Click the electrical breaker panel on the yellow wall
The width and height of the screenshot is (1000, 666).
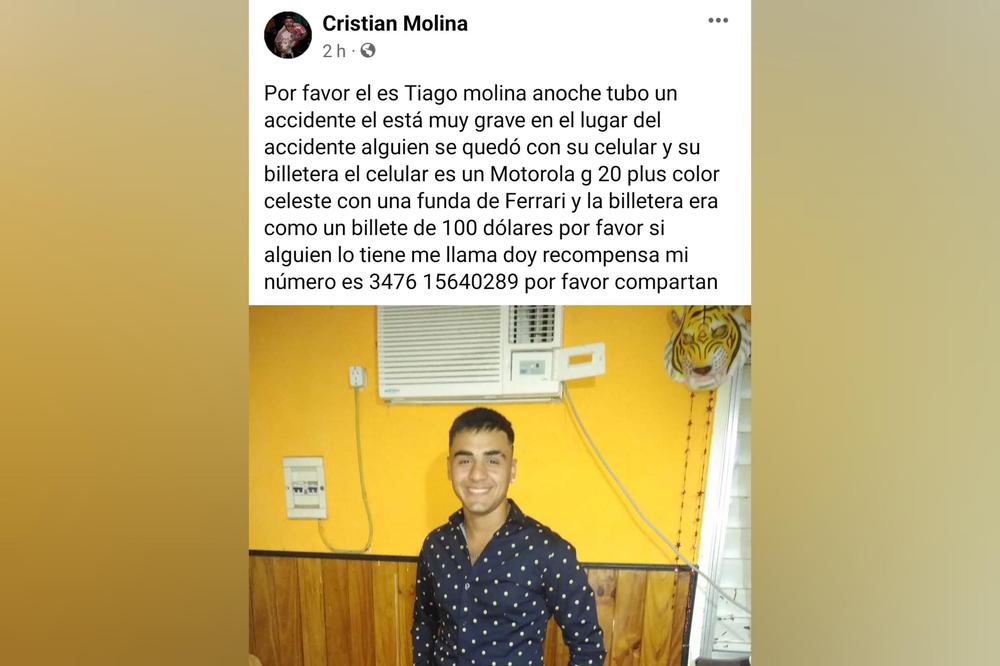[x=305, y=487]
